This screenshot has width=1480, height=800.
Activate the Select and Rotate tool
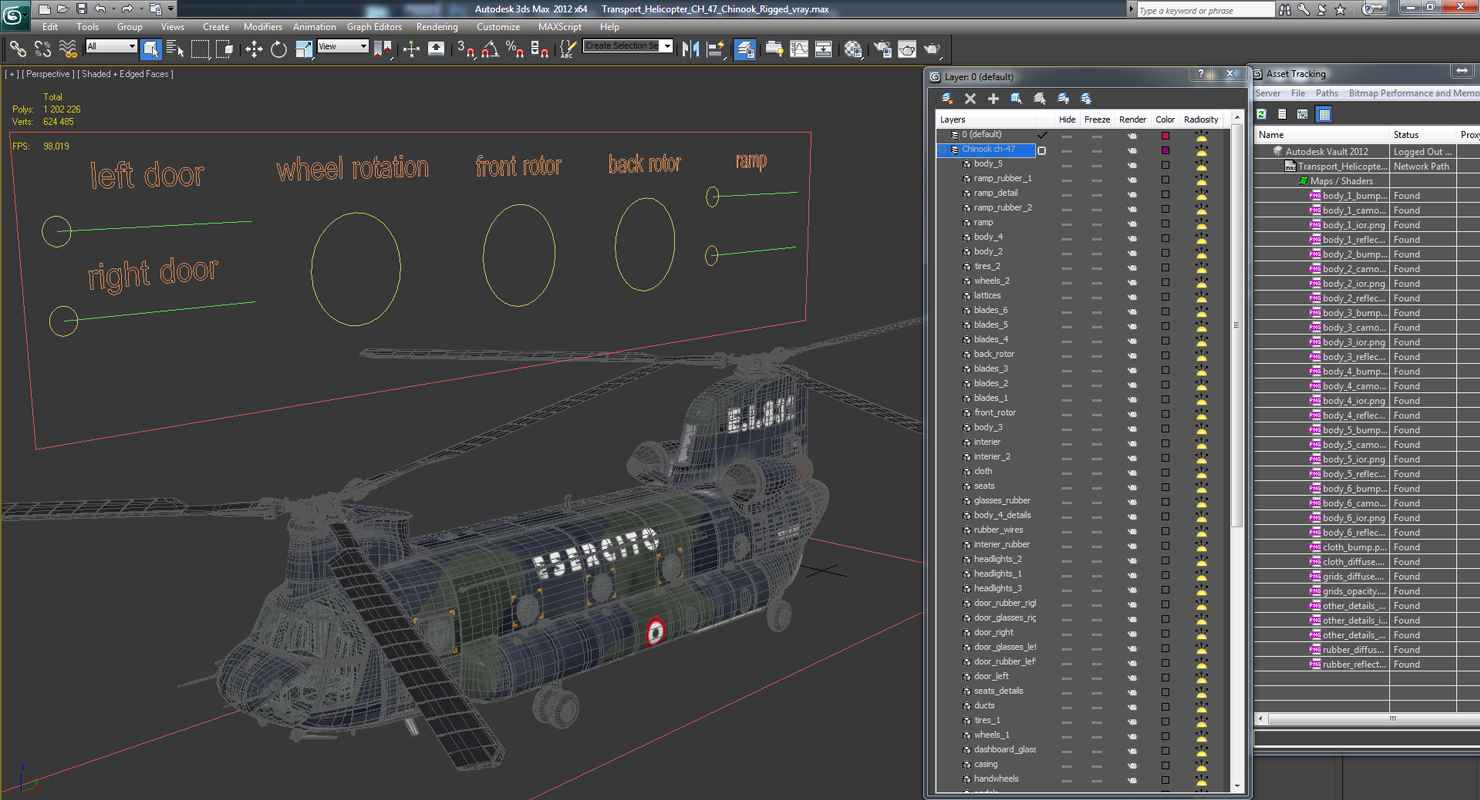click(279, 48)
